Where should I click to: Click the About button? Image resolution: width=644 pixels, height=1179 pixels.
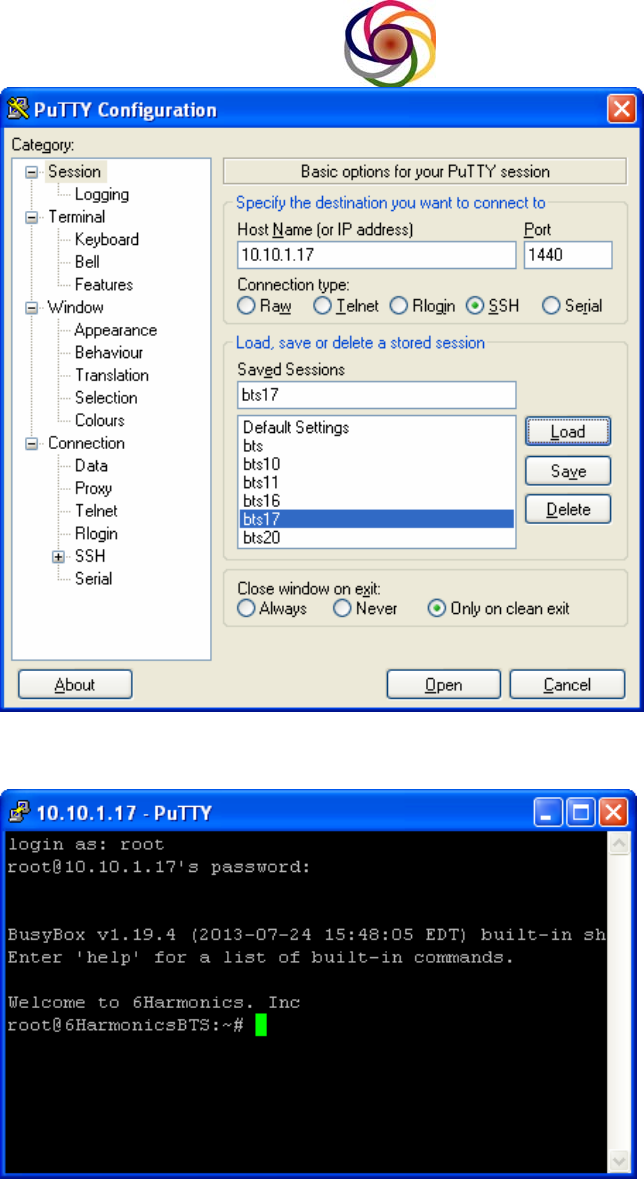coord(75,685)
